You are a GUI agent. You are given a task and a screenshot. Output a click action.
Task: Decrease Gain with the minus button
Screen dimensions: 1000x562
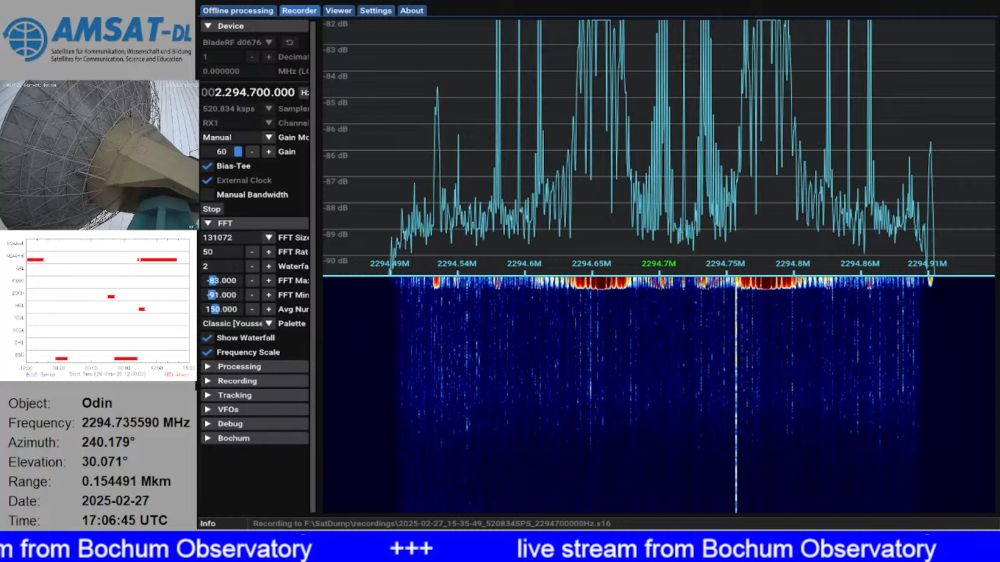252,152
